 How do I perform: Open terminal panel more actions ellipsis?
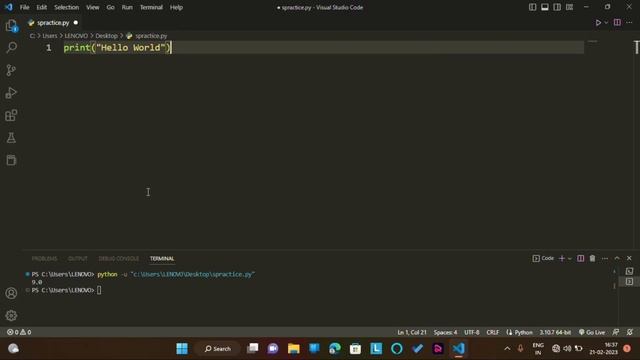point(604,258)
